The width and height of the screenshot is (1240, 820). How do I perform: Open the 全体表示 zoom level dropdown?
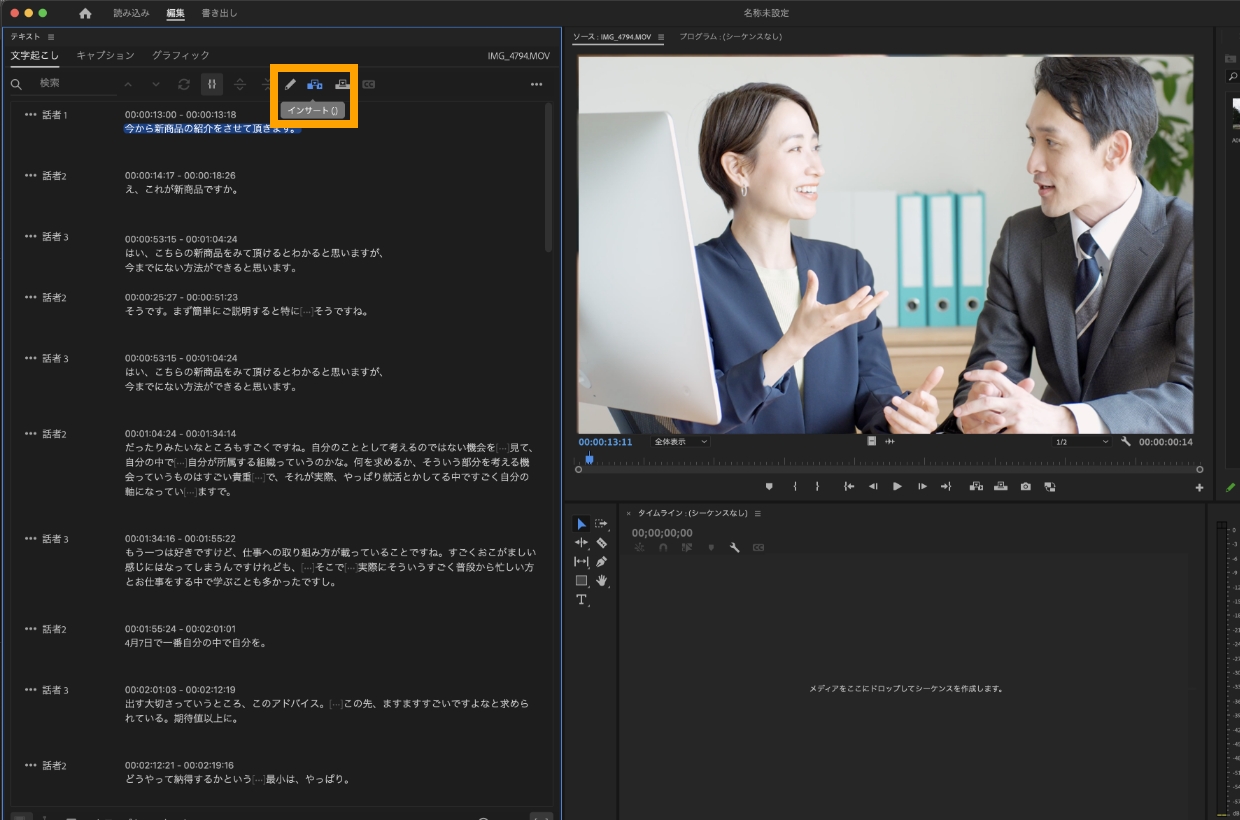(x=680, y=442)
